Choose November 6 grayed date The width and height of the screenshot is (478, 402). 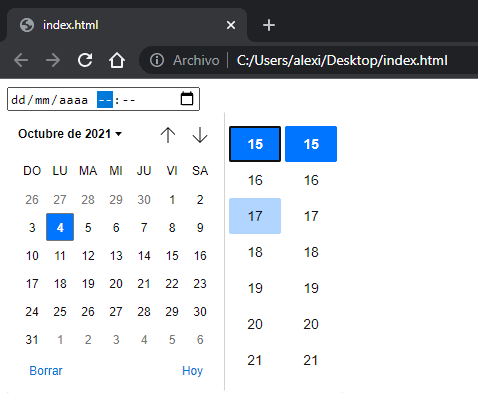[x=200, y=340]
